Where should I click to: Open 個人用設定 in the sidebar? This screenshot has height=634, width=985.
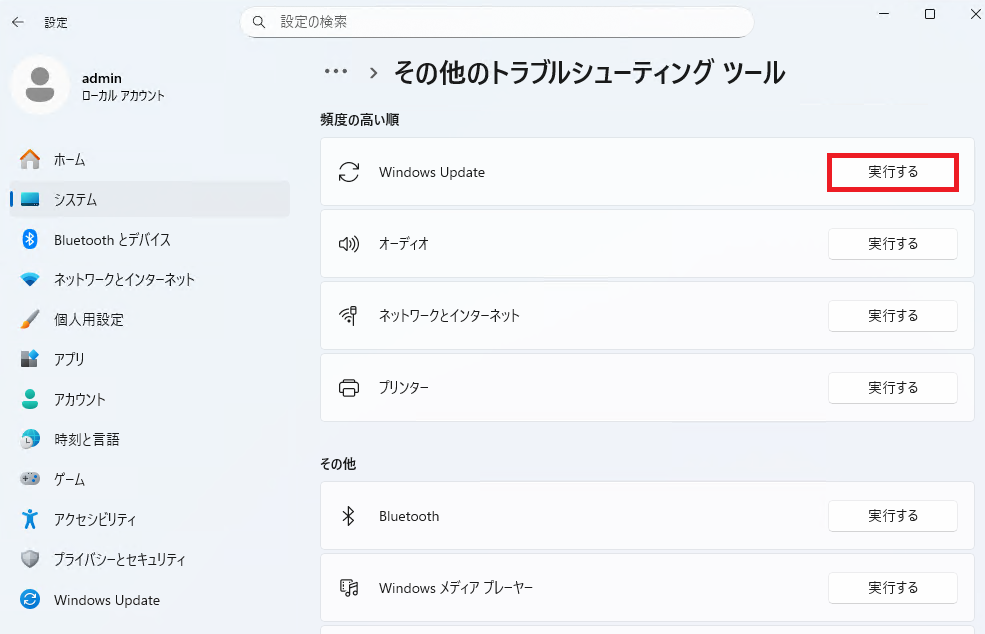pos(150,319)
